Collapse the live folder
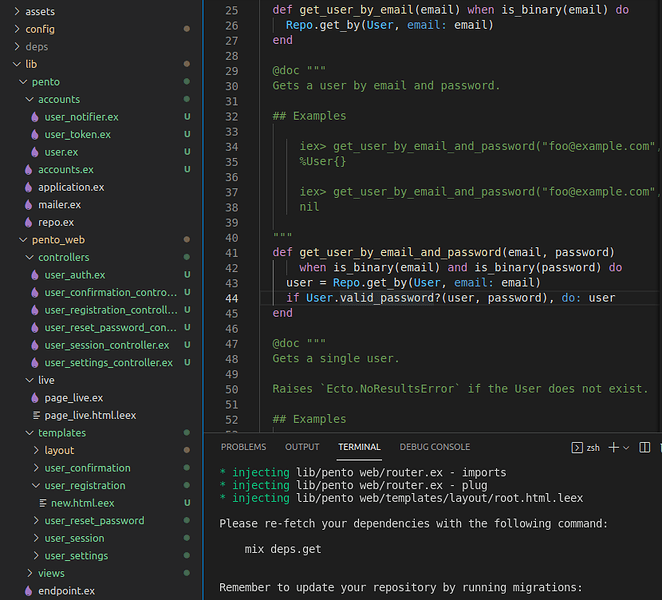Screen dimensions: 662x600 (x=30, y=380)
